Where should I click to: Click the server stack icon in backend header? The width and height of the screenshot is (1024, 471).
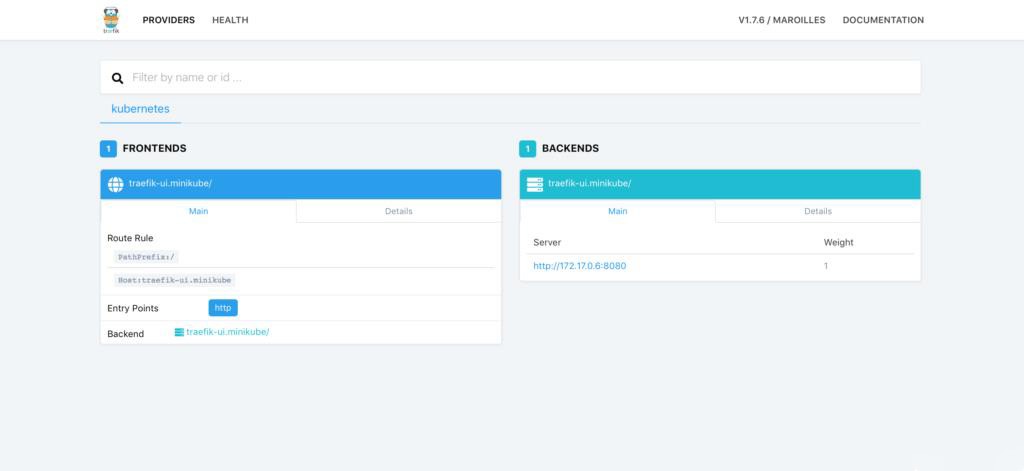534,184
